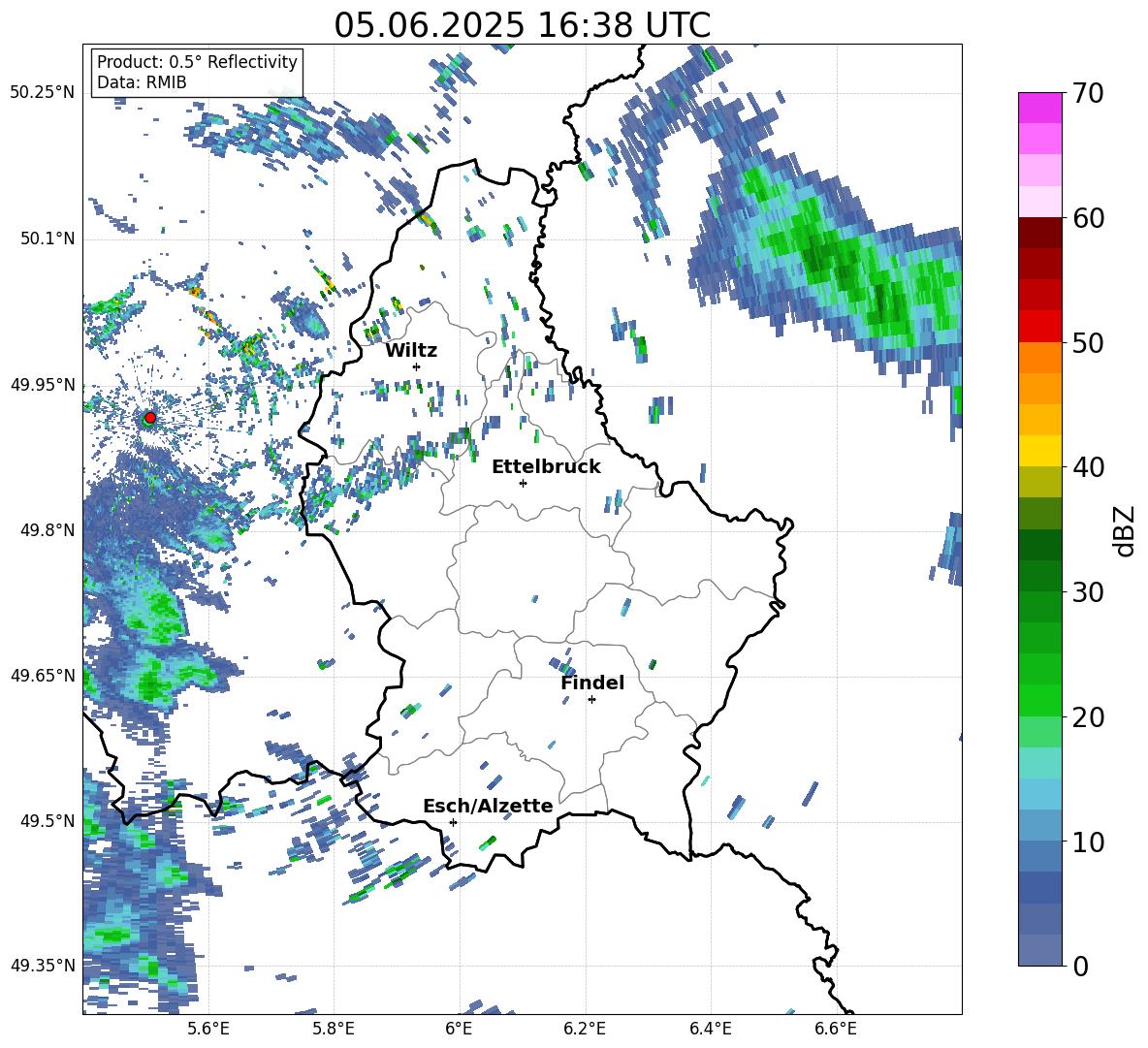Click the dBZ colorbar label
The image size is (1148, 1048).
pyautogui.click(x=1125, y=530)
